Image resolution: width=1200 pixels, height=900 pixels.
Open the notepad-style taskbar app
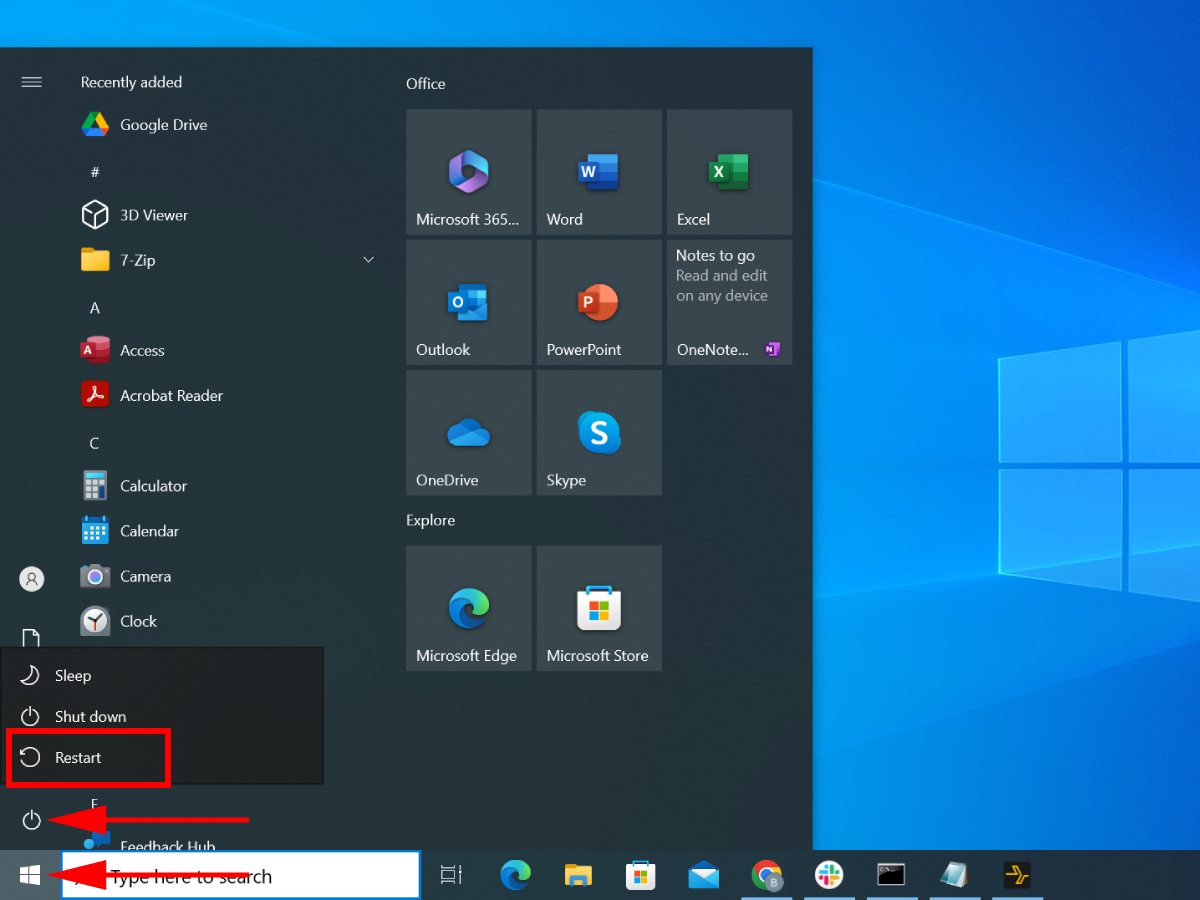click(954, 876)
